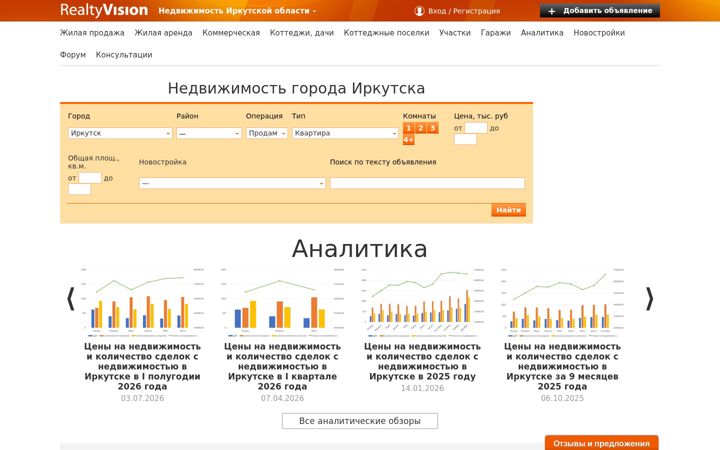Click chart thumbnail for 9 месяцев 2025 article
720x450 pixels.
562,302
